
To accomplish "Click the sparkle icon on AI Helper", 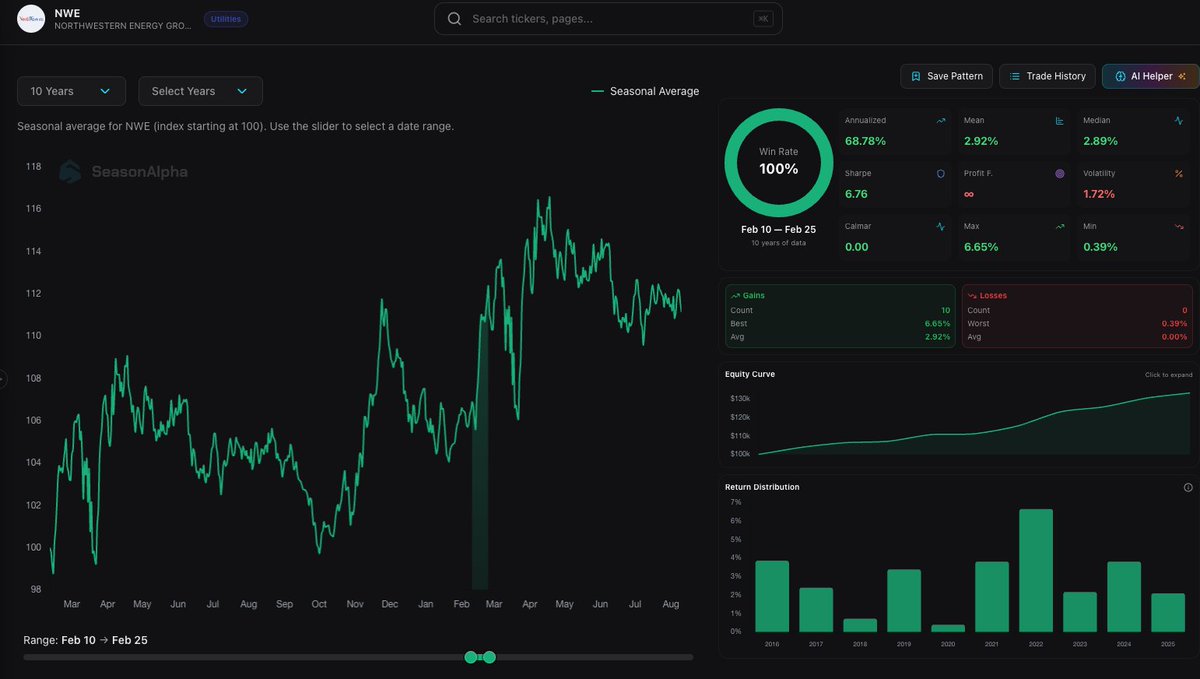I will [x=1182, y=76].
